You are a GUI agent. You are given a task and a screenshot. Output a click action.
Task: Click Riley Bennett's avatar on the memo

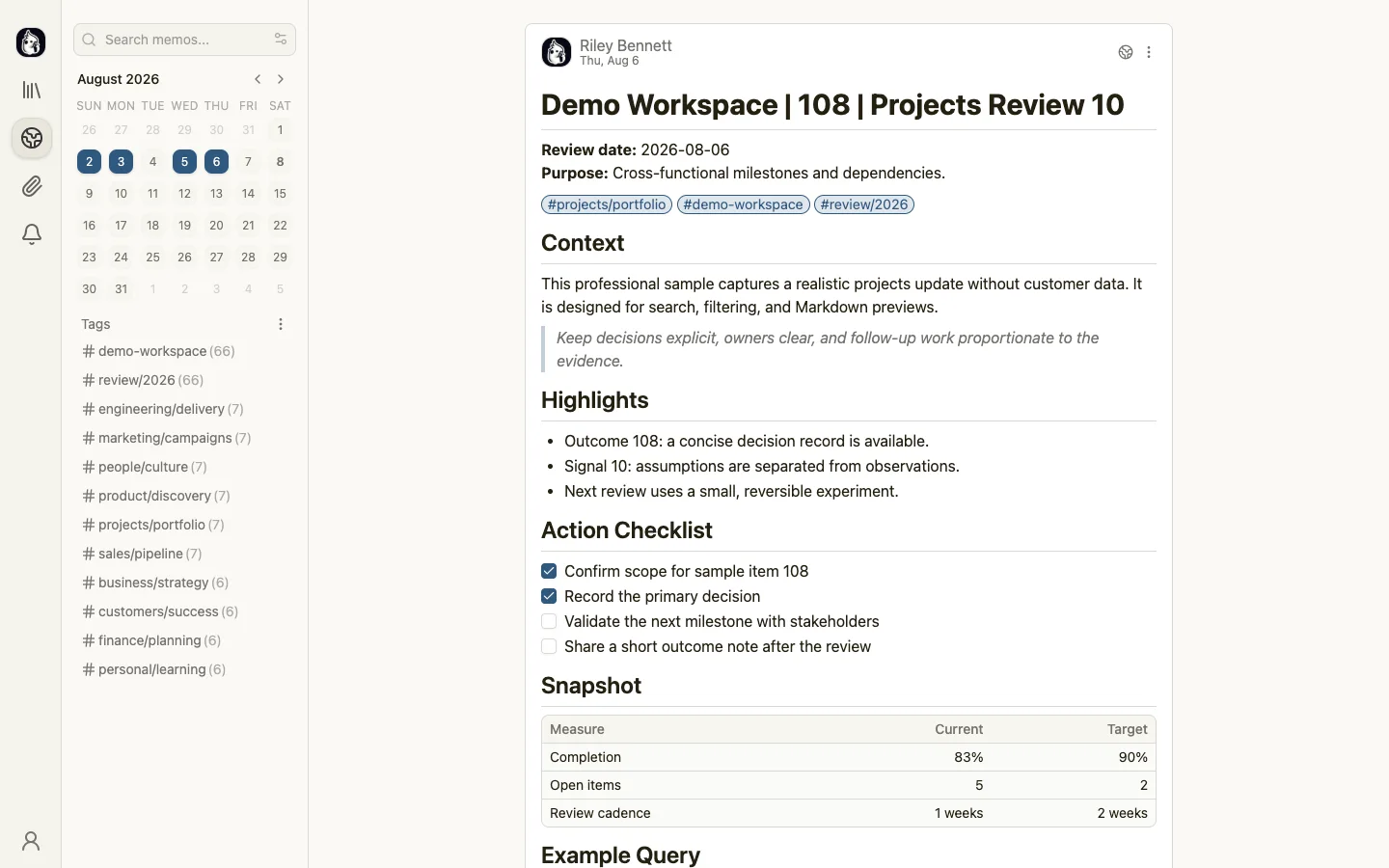pos(557,52)
